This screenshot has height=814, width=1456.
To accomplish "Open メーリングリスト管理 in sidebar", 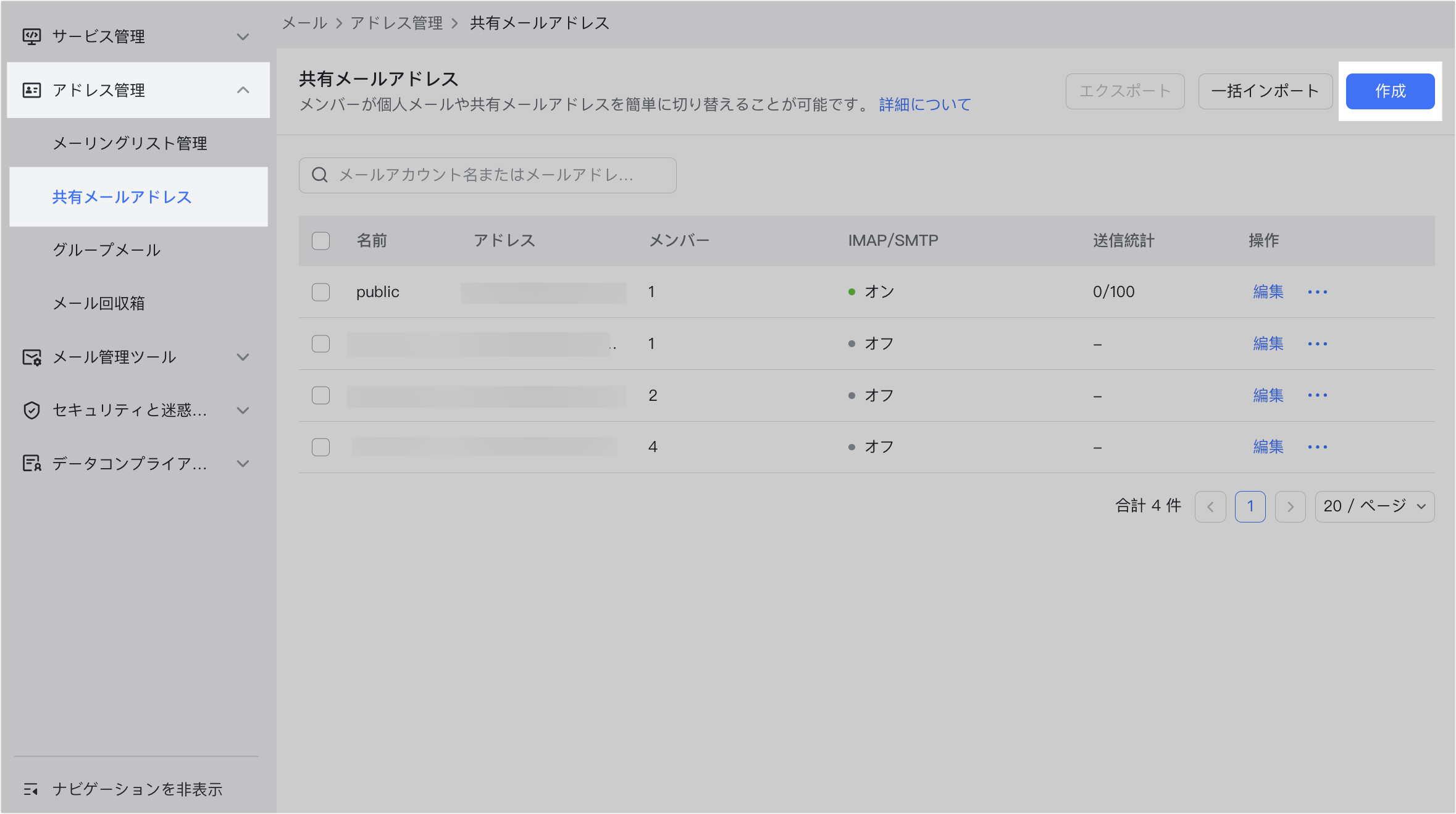I will point(130,143).
